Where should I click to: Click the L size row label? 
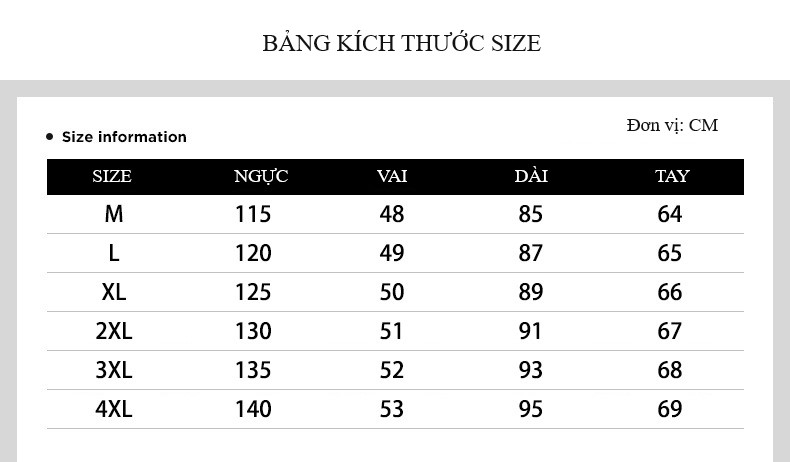tap(114, 253)
